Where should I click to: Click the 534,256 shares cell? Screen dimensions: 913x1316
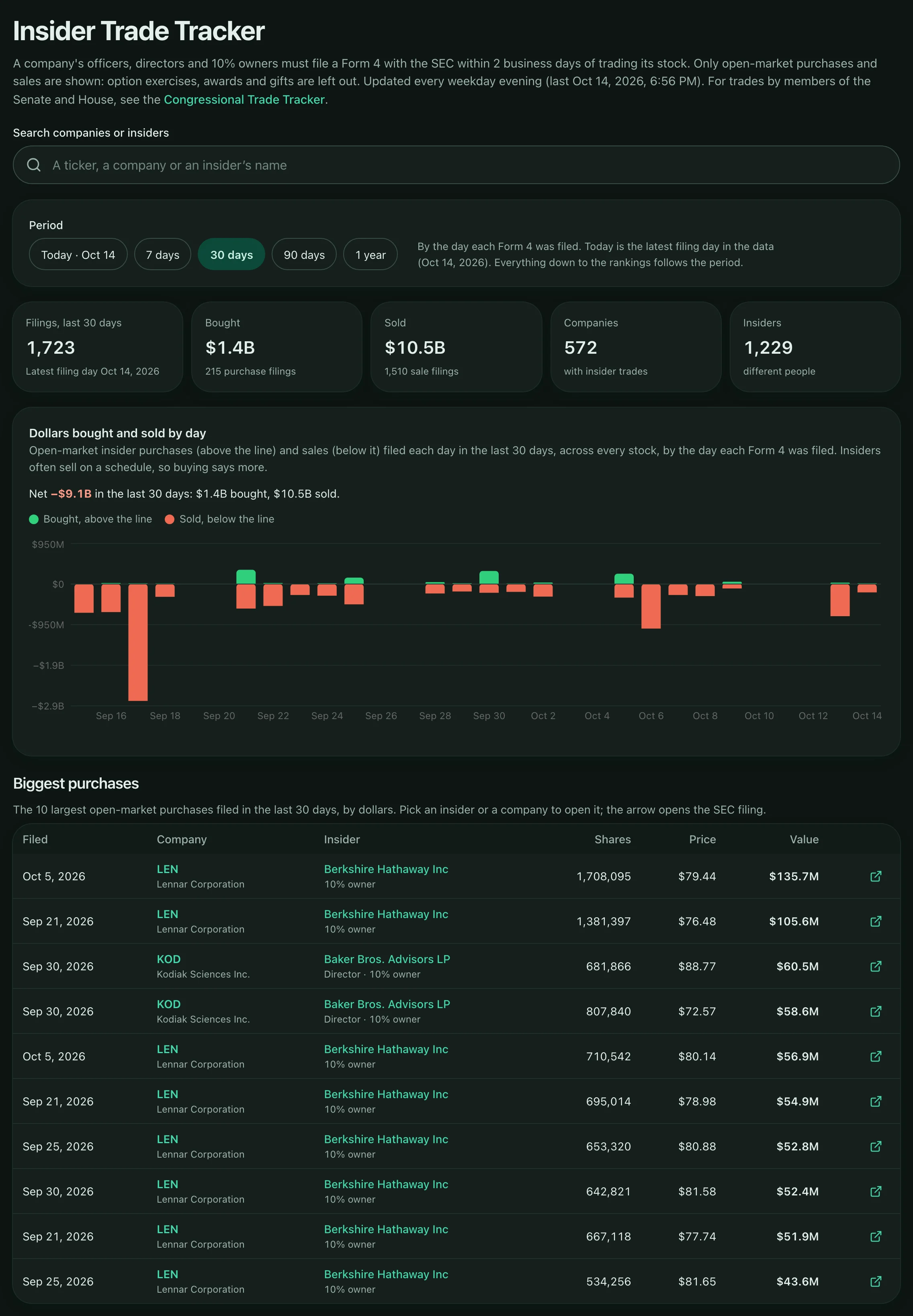click(608, 1281)
